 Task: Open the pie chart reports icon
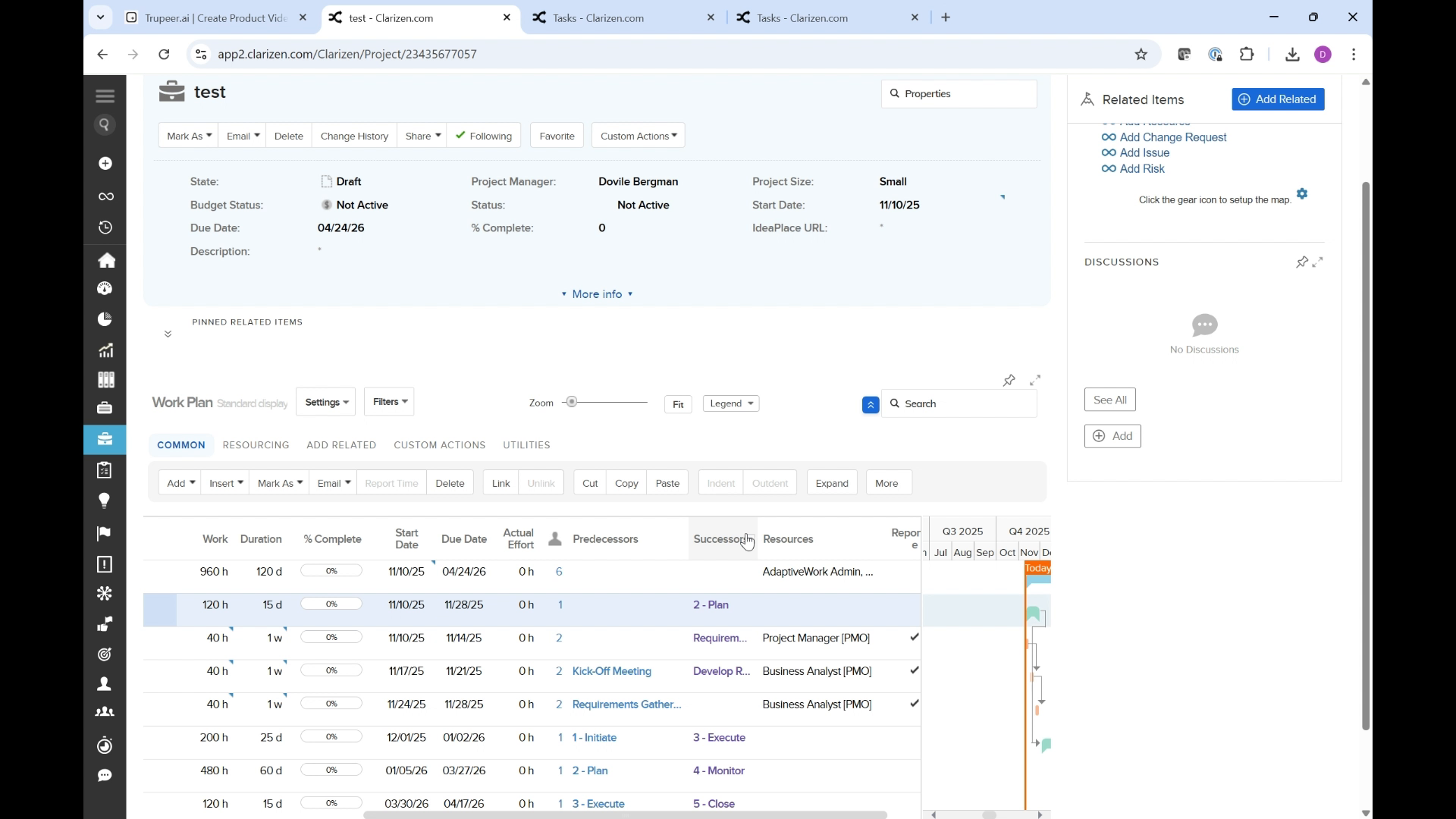tap(105, 318)
